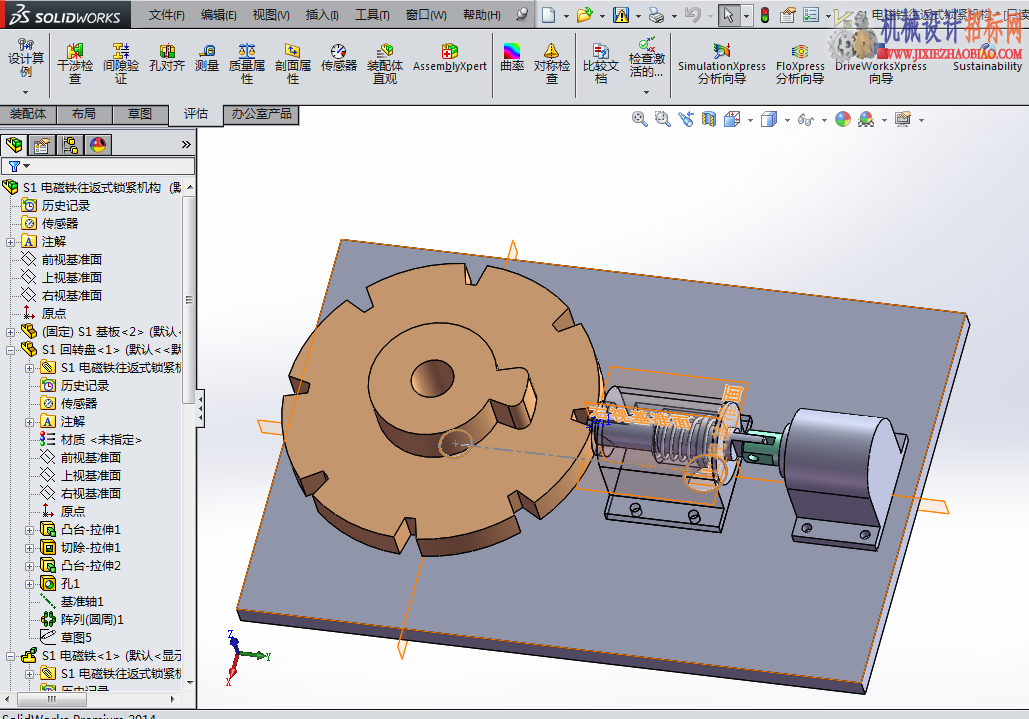The height and width of the screenshot is (719, 1029).
Task: Switch to DisplayManager panel tab
Action: coord(98,144)
